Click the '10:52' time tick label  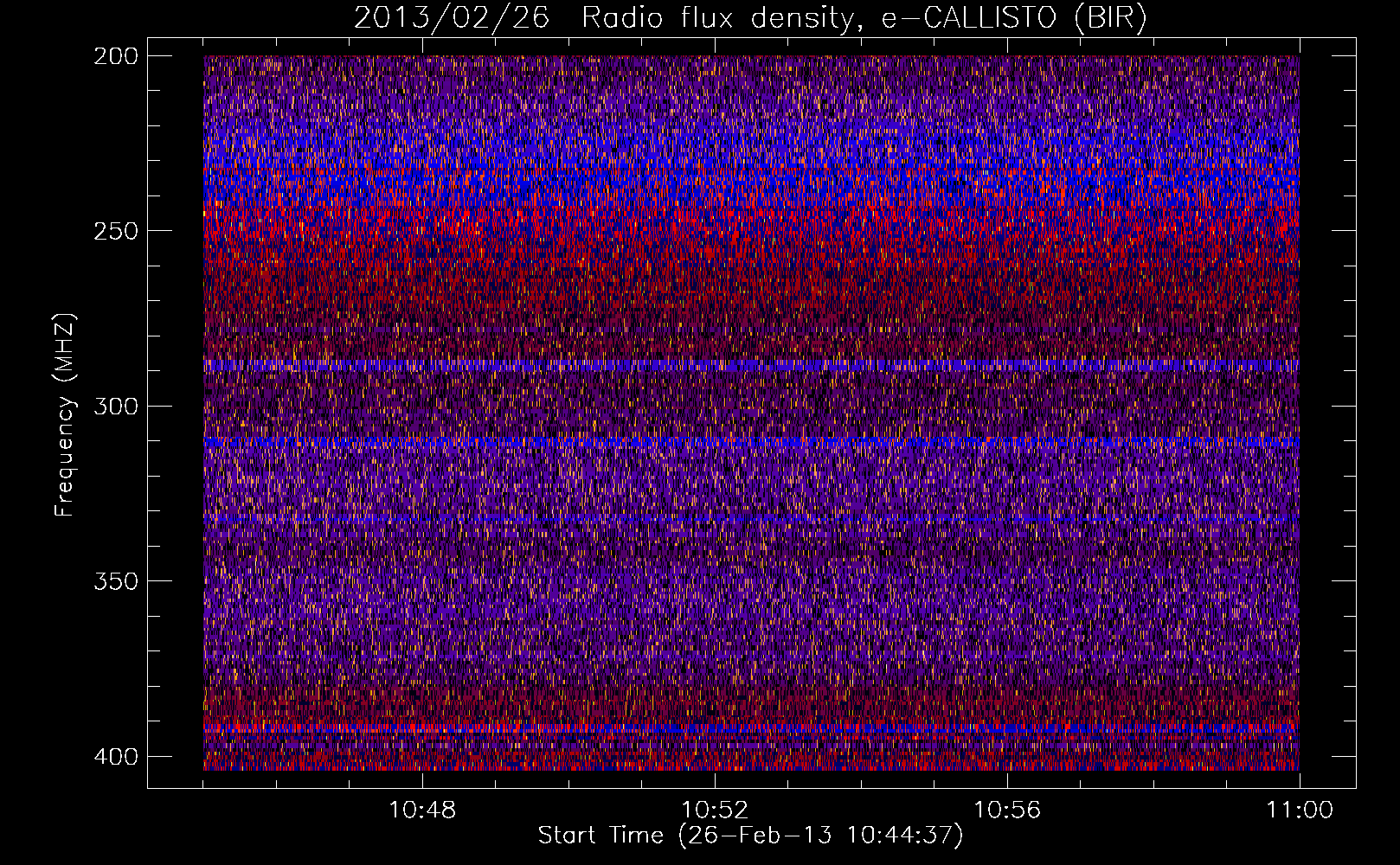coord(715,811)
